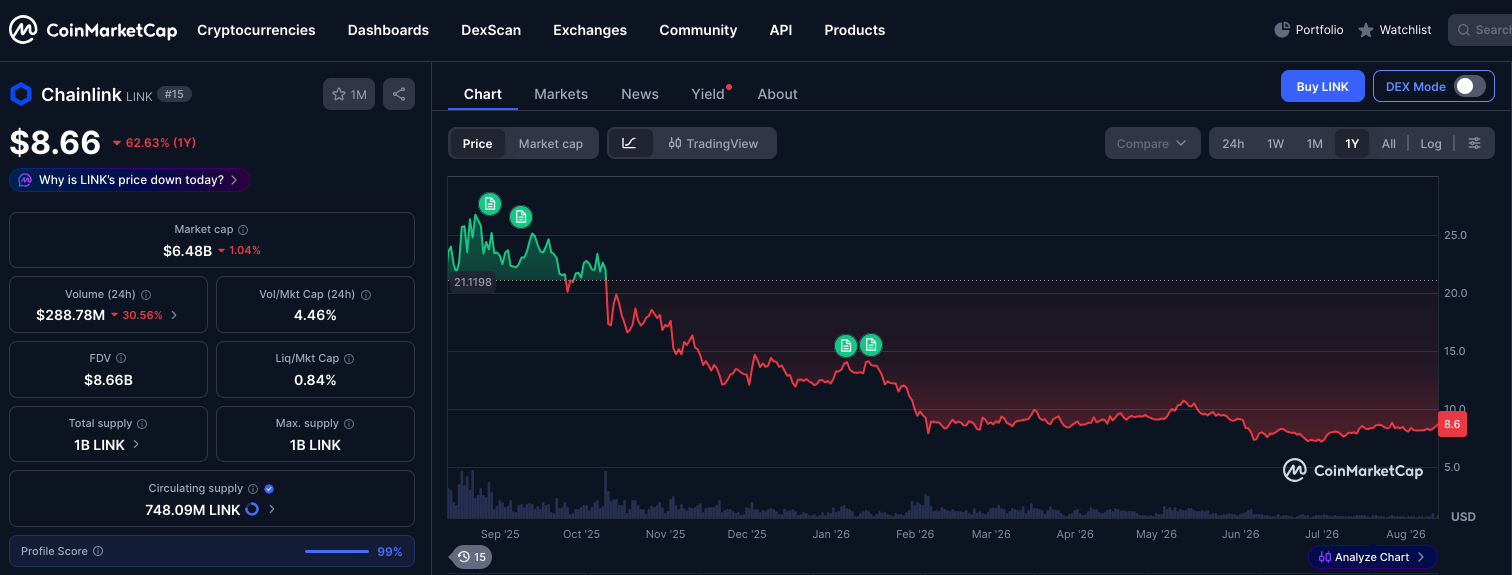
Task: Open the second news marker near Sep '25
Action: click(x=520, y=216)
